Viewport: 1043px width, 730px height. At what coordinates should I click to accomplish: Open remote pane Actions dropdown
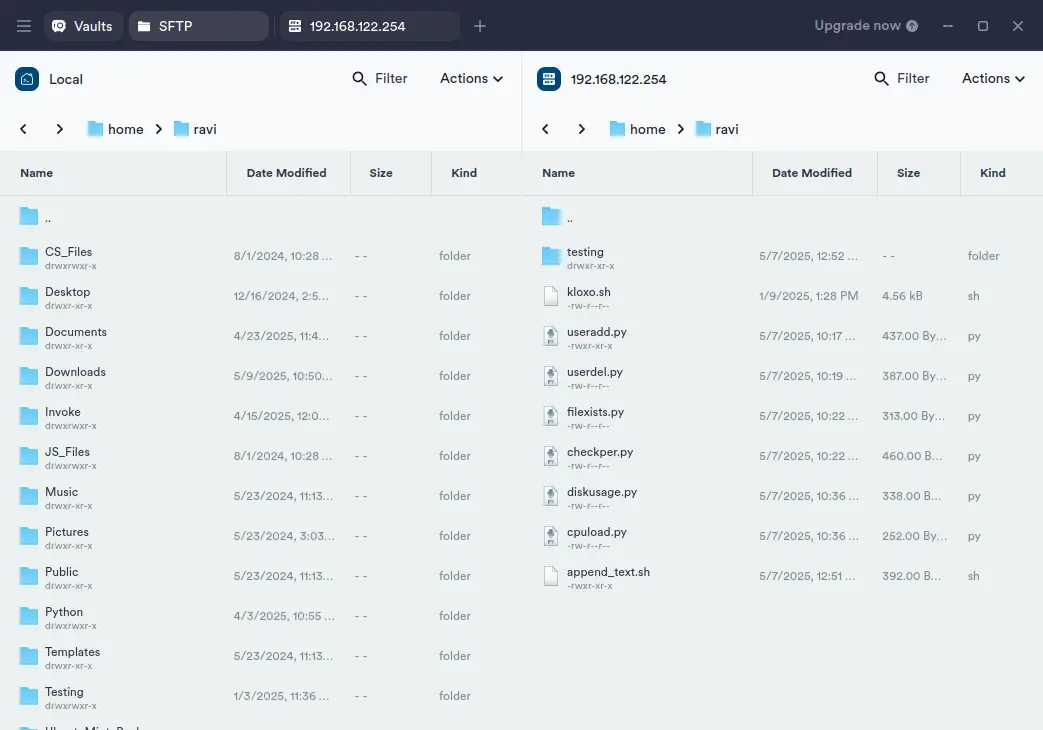993,79
